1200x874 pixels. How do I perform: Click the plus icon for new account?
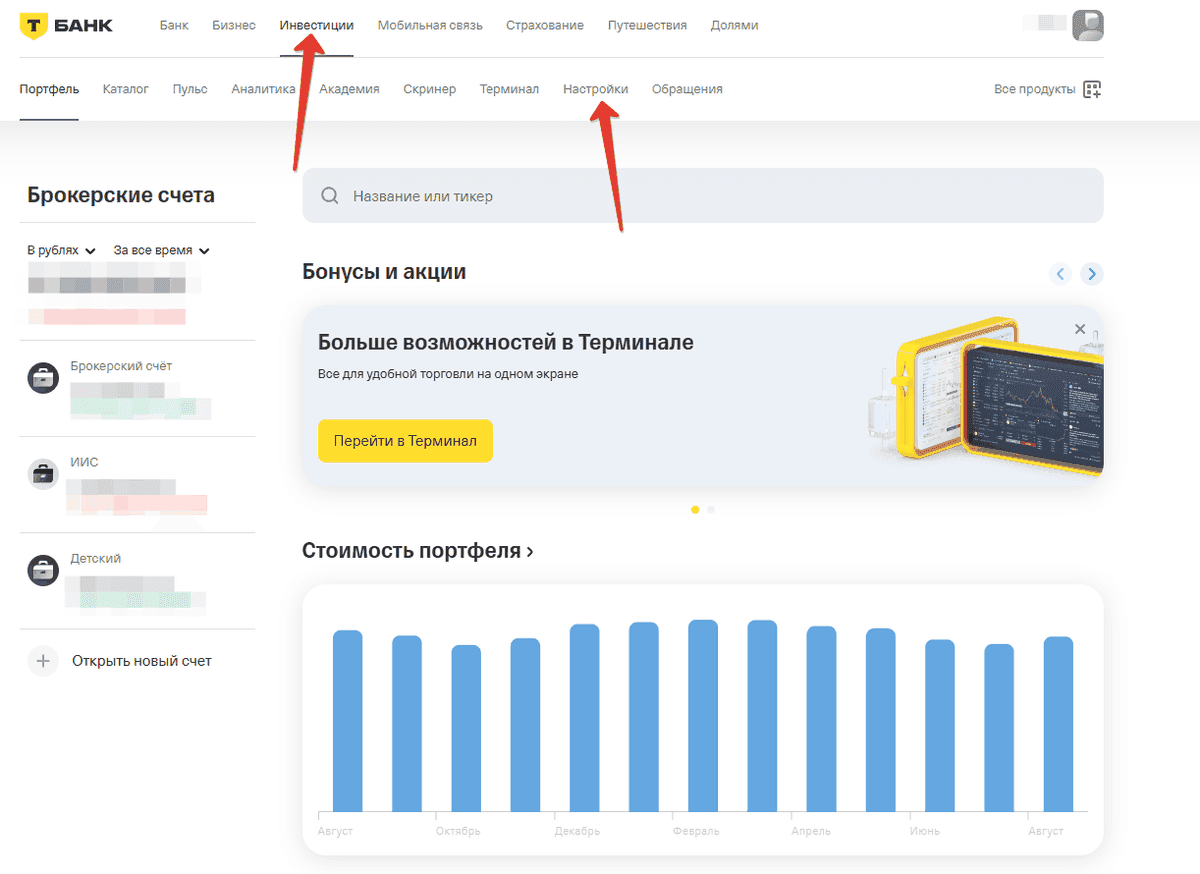(x=43, y=661)
